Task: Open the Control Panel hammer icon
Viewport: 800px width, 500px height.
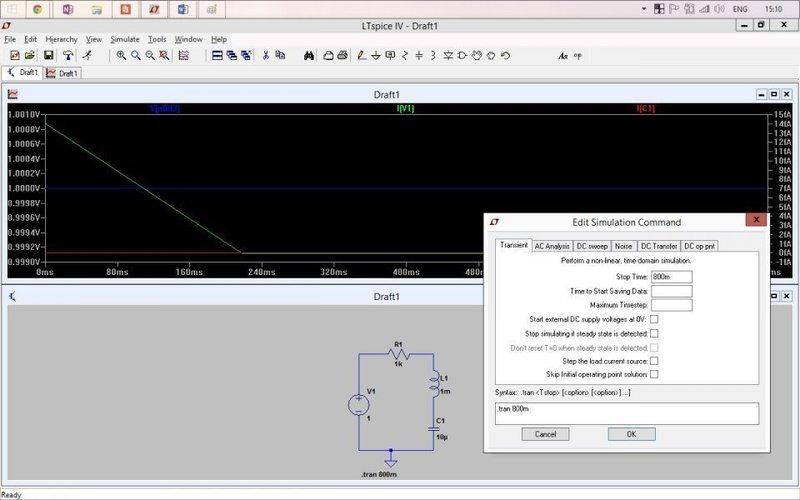Action: [x=68, y=56]
